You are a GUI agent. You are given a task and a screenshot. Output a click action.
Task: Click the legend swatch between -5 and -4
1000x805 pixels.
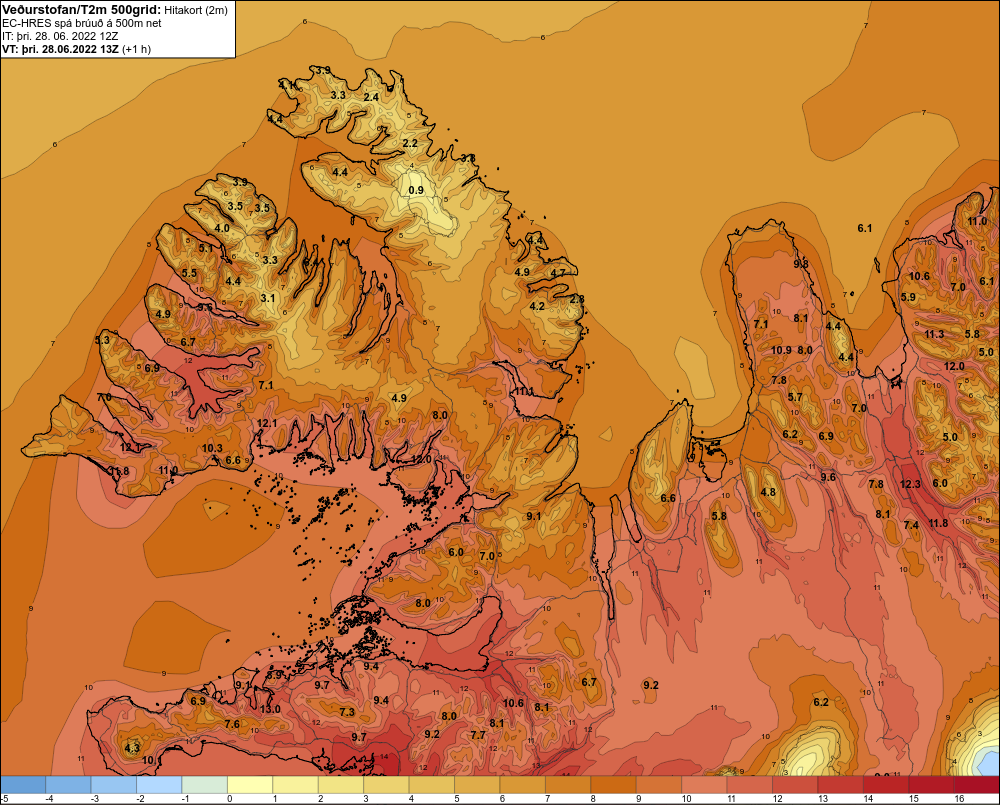(x=23, y=784)
